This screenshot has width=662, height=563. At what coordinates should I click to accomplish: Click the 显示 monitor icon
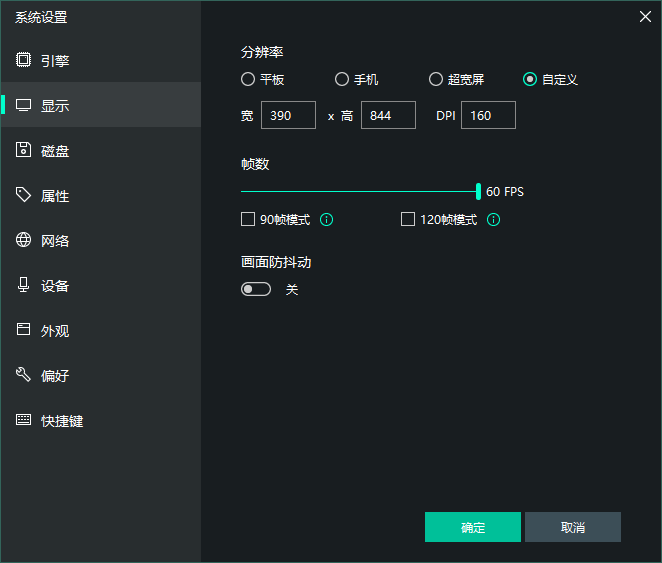23,105
